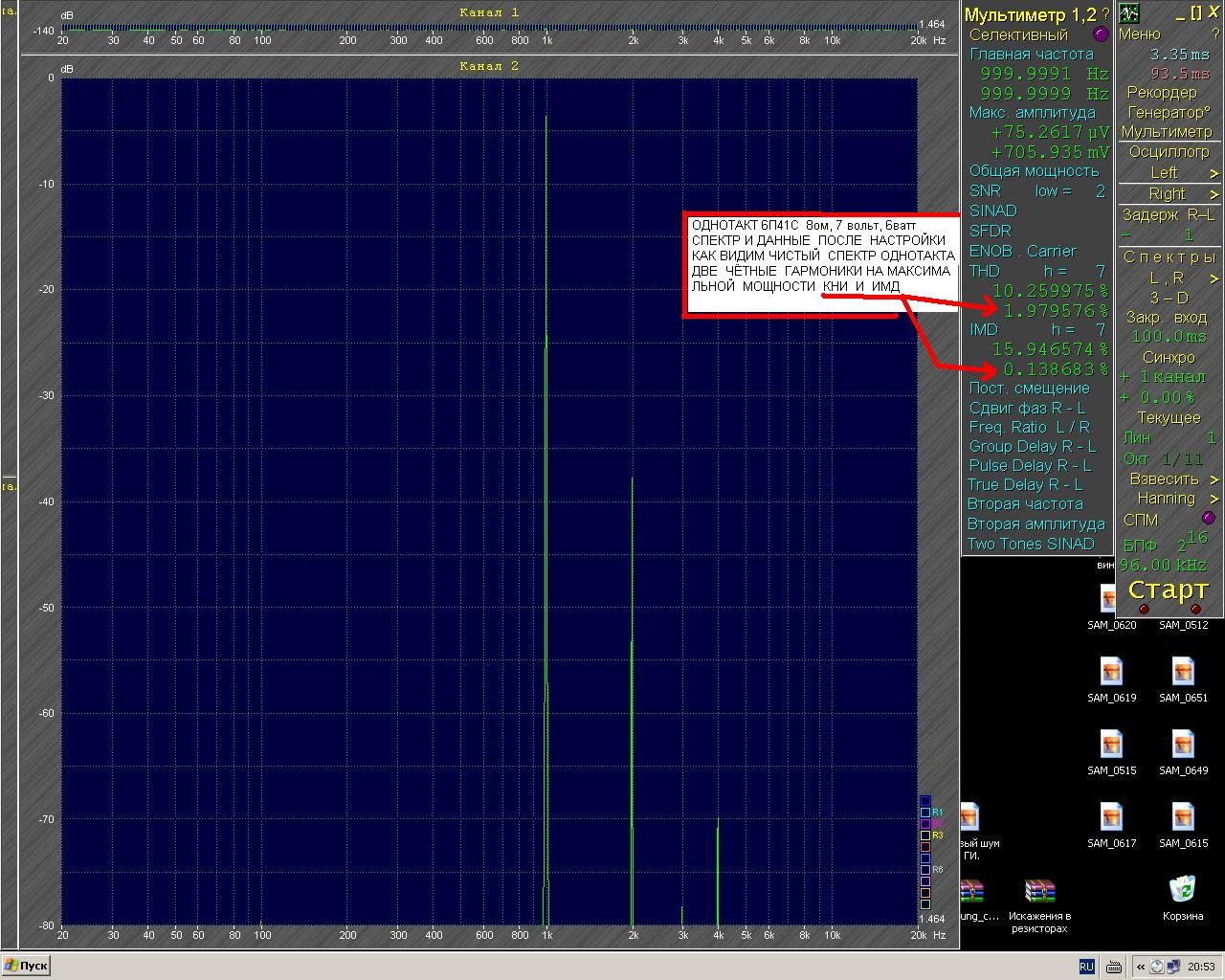Select the Two Tones SINAD row
This screenshot has width=1225, height=980.
pos(1031,545)
